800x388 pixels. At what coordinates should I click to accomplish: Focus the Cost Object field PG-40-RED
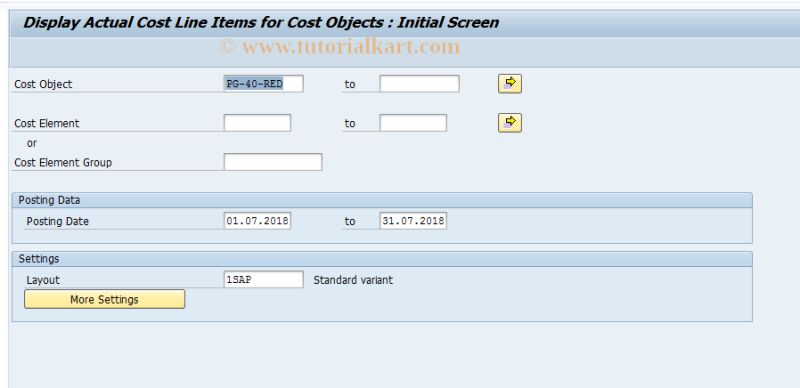tap(263, 84)
